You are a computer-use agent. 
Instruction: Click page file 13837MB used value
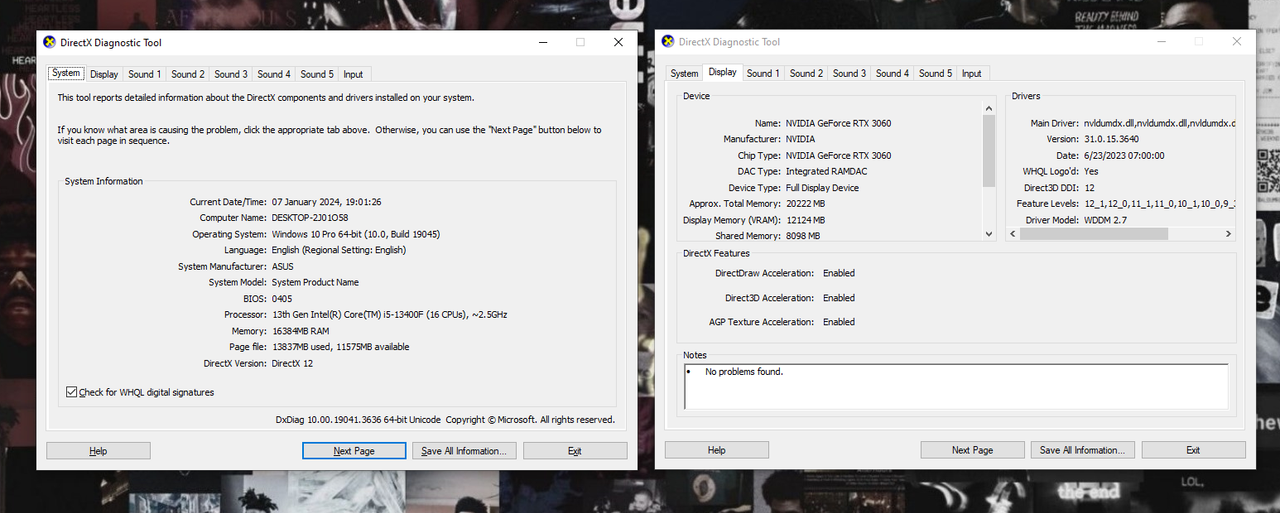coord(340,347)
